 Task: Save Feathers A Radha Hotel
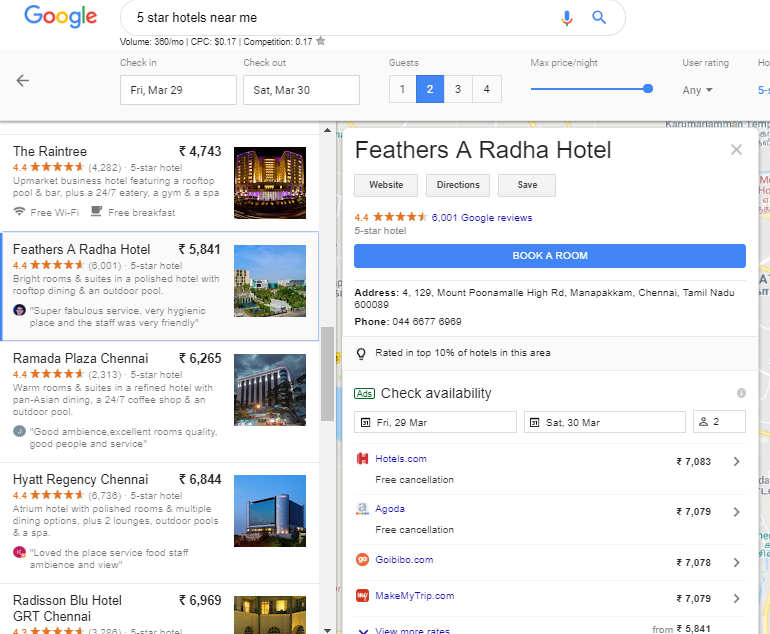[527, 185]
